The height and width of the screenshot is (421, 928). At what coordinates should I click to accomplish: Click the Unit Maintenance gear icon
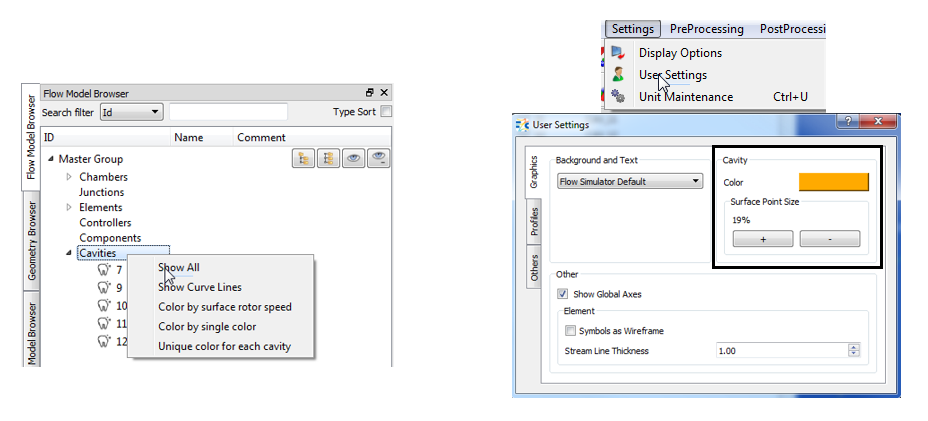click(618, 97)
